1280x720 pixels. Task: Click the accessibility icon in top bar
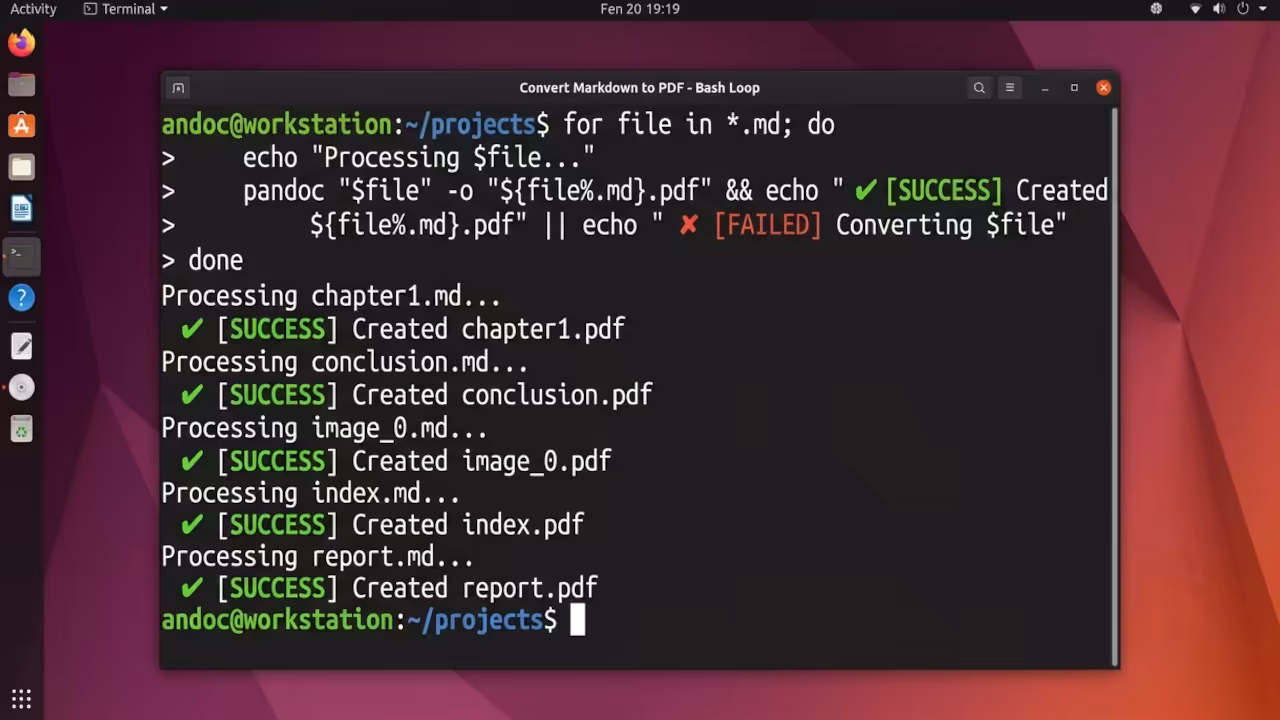[1156, 9]
